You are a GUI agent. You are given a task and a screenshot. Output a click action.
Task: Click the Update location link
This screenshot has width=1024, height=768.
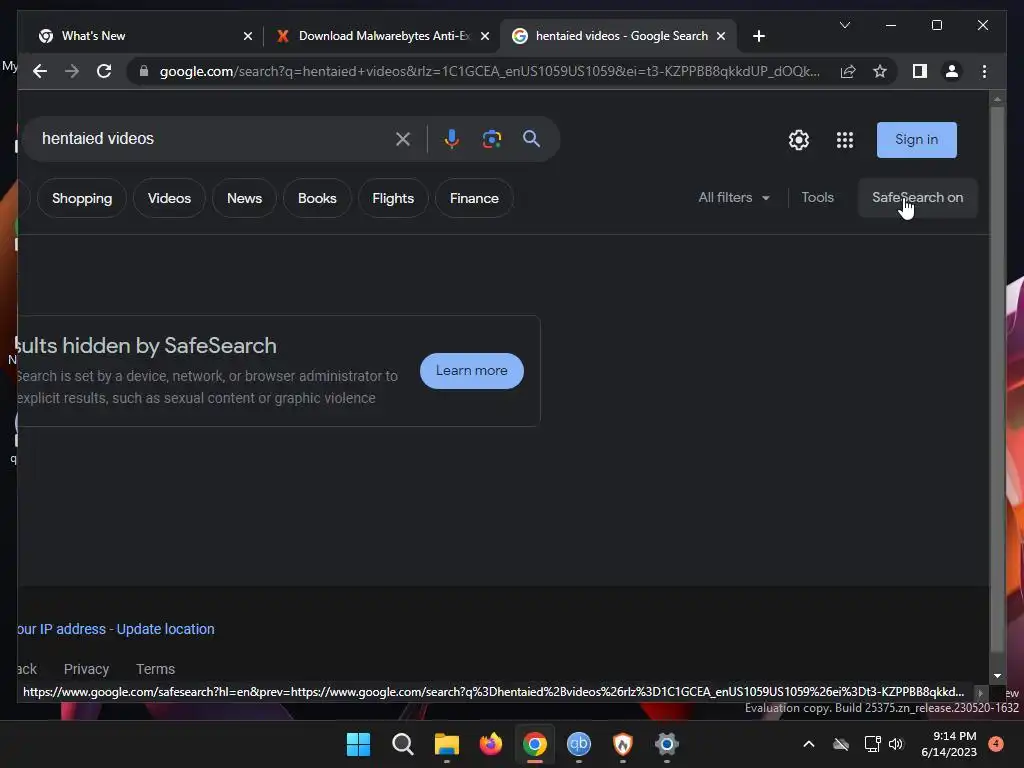click(x=165, y=629)
